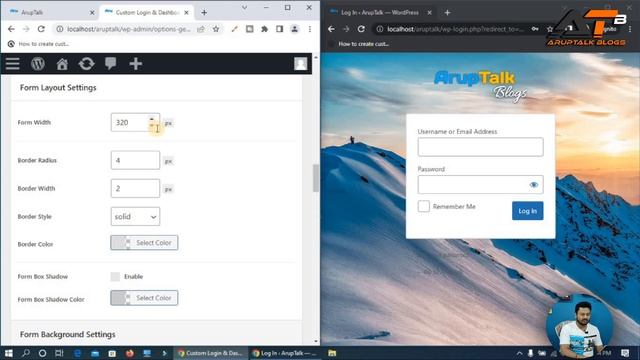The height and width of the screenshot is (360, 640).
Task: Close the ArupTalk tab
Action: [x=92, y=13]
